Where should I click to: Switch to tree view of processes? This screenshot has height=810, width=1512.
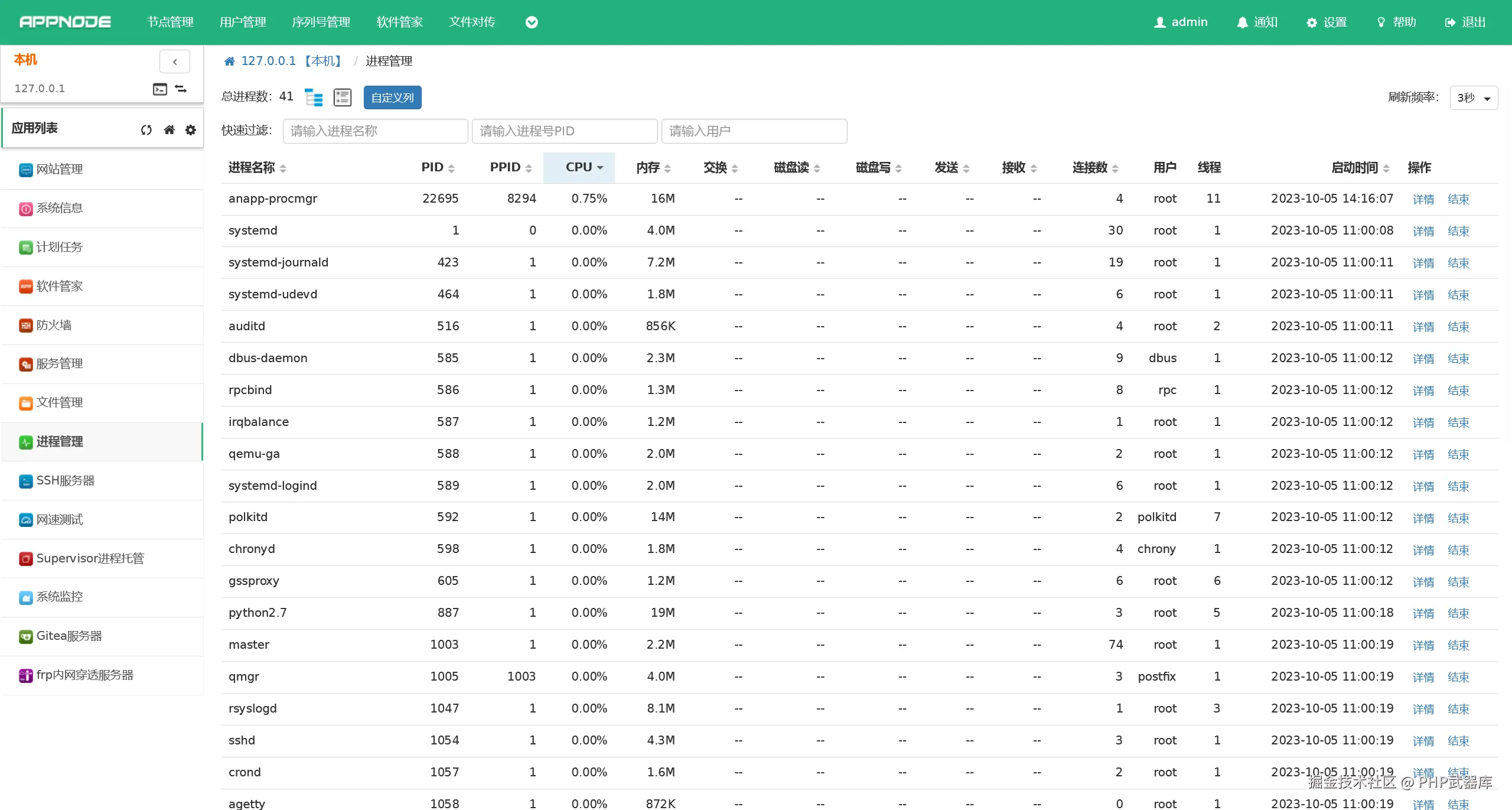[x=314, y=97]
